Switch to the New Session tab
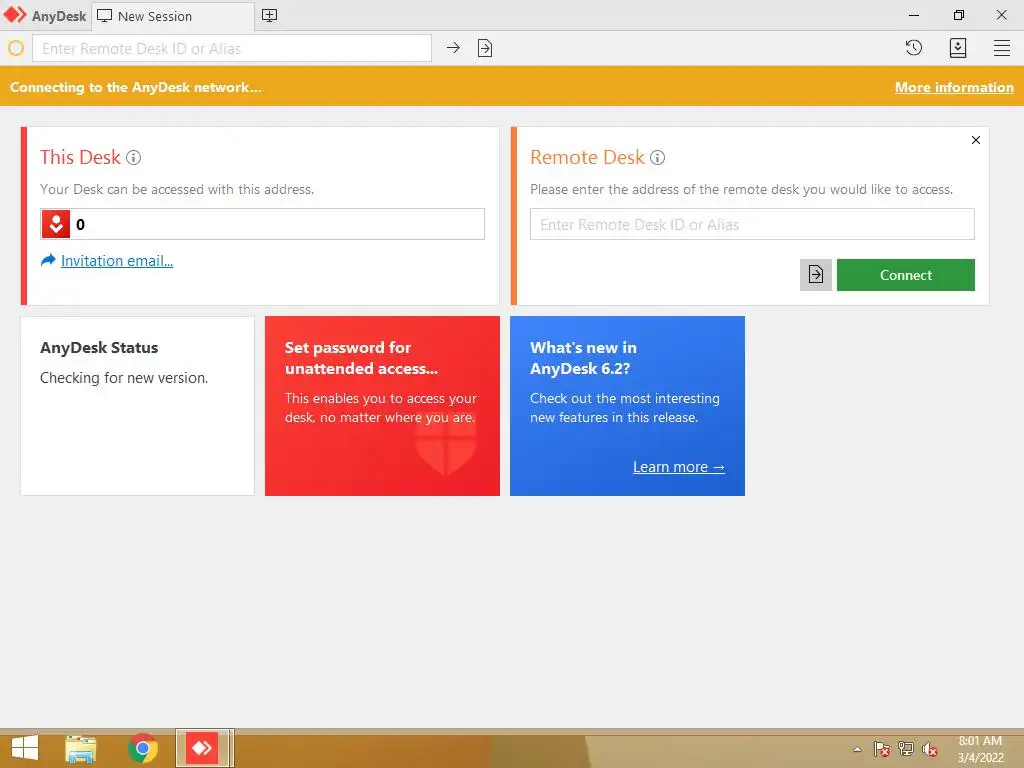 click(172, 16)
